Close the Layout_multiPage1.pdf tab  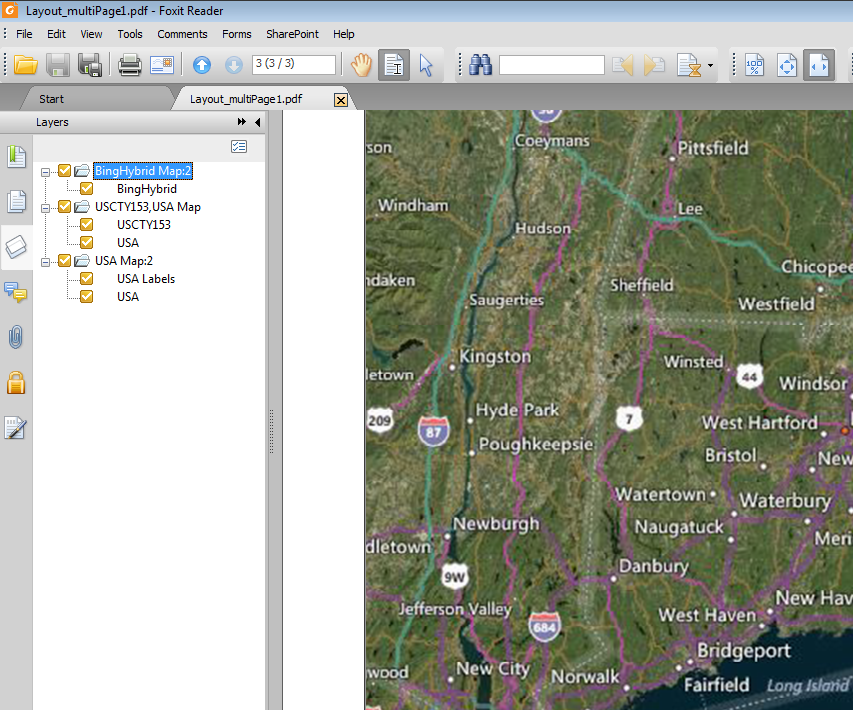pos(341,100)
